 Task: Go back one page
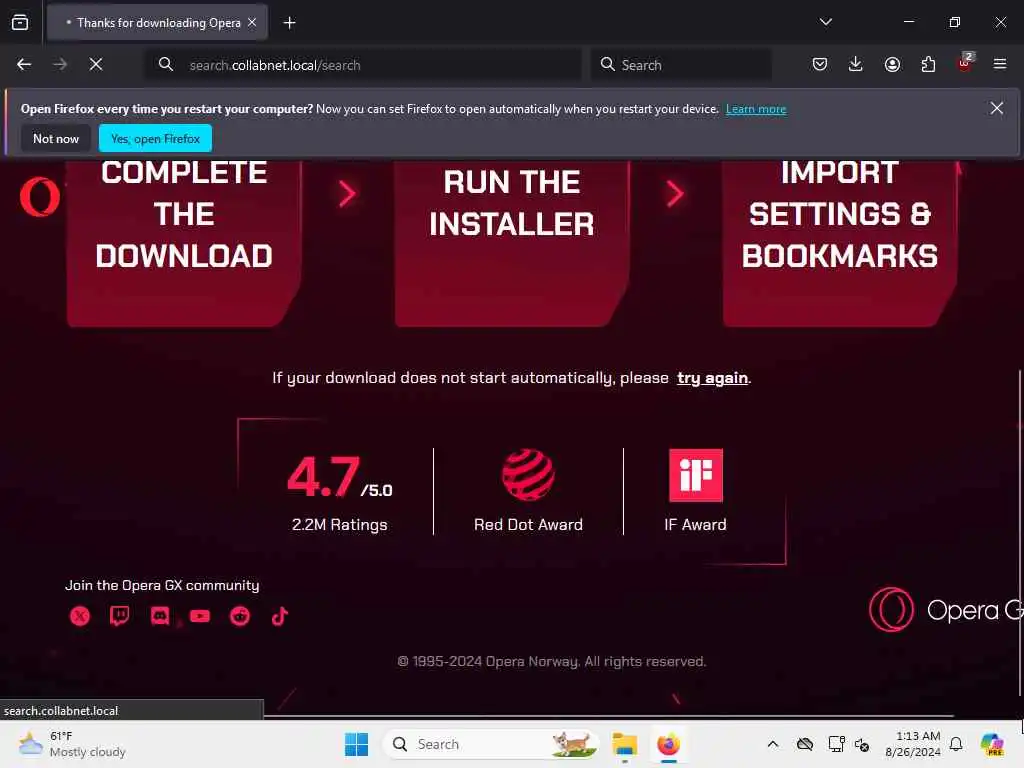click(x=24, y=65)
